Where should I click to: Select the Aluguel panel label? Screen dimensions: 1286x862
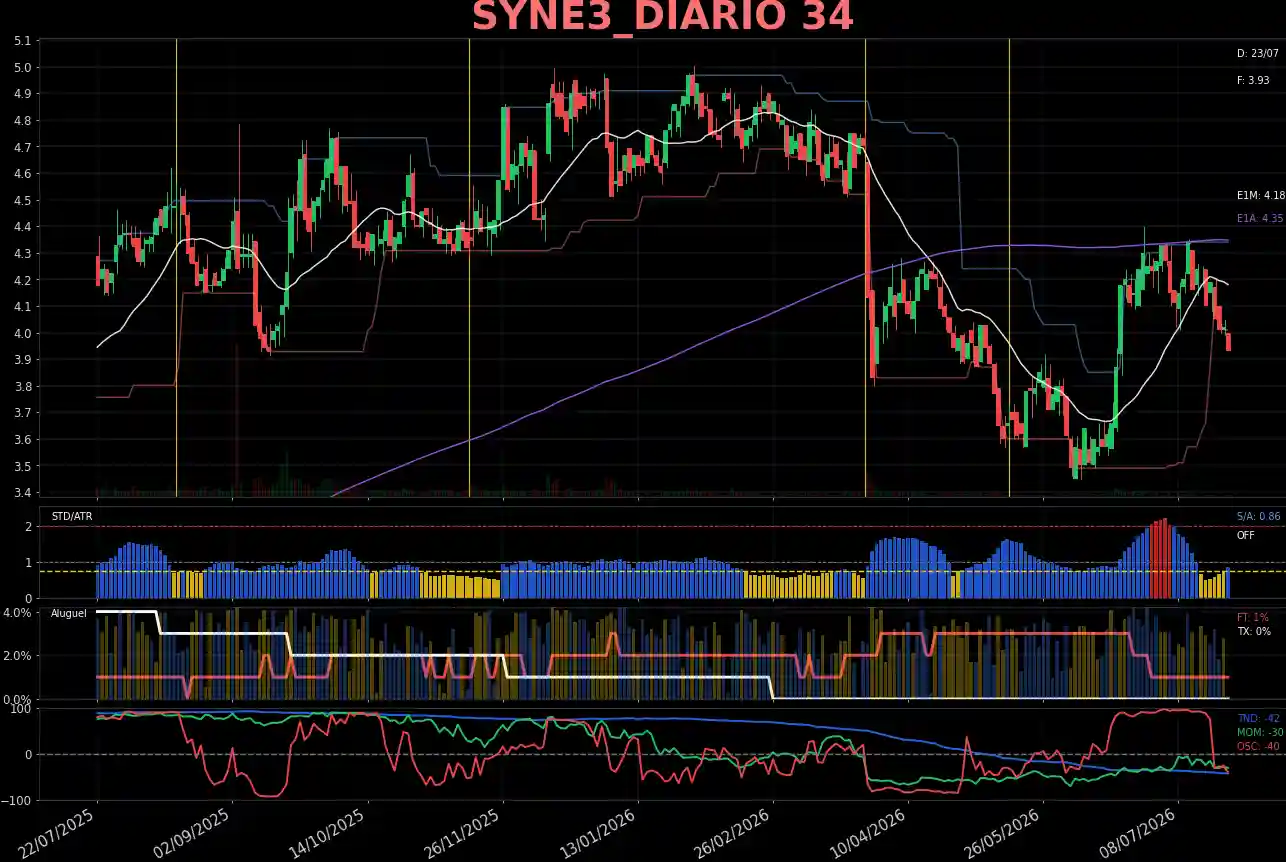click(x=69, y=612)
